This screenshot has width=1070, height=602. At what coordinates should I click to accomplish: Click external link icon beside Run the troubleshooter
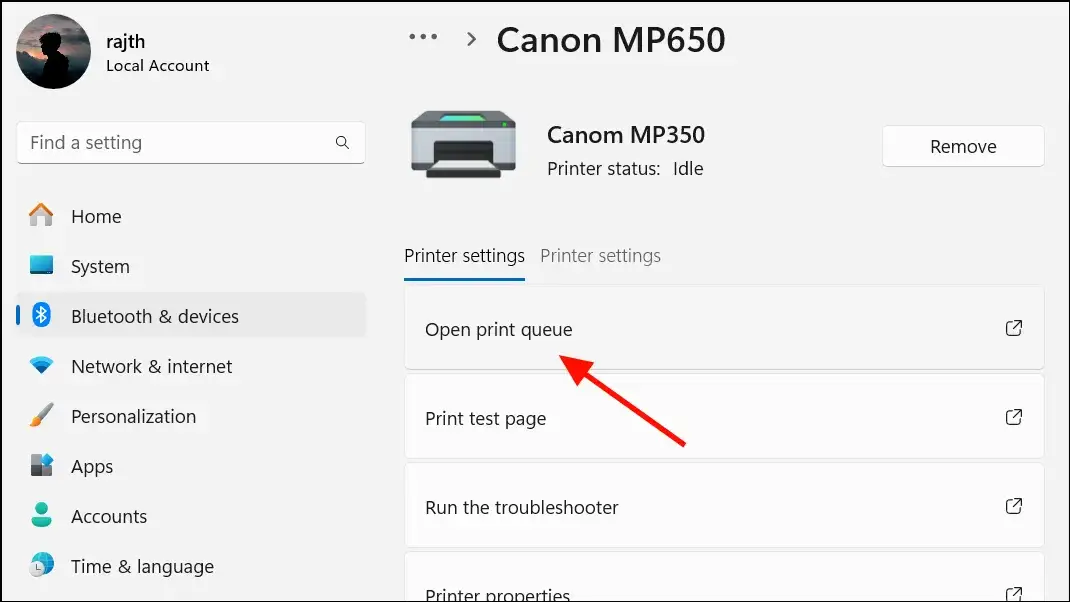point(1013,506)
